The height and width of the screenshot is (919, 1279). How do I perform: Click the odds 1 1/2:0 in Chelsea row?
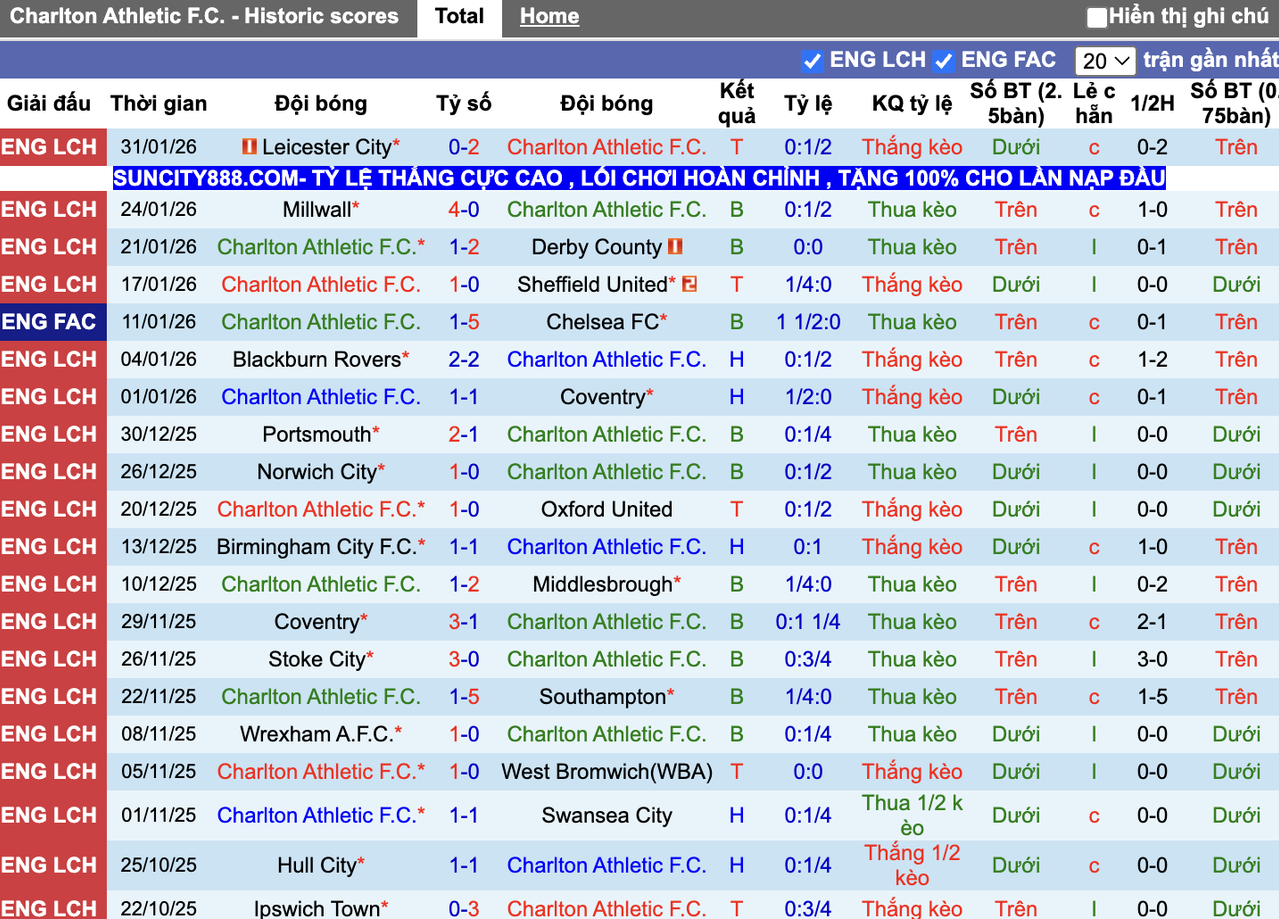(x=808, y=322)
